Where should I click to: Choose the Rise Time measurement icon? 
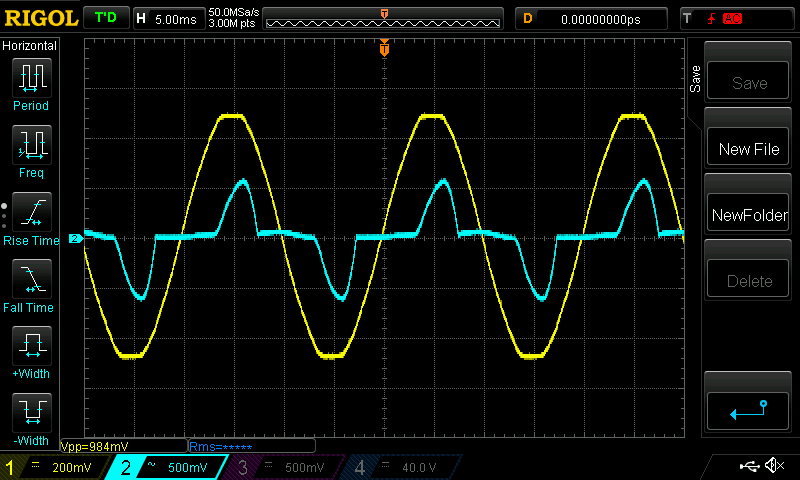[x=31, y=212]
